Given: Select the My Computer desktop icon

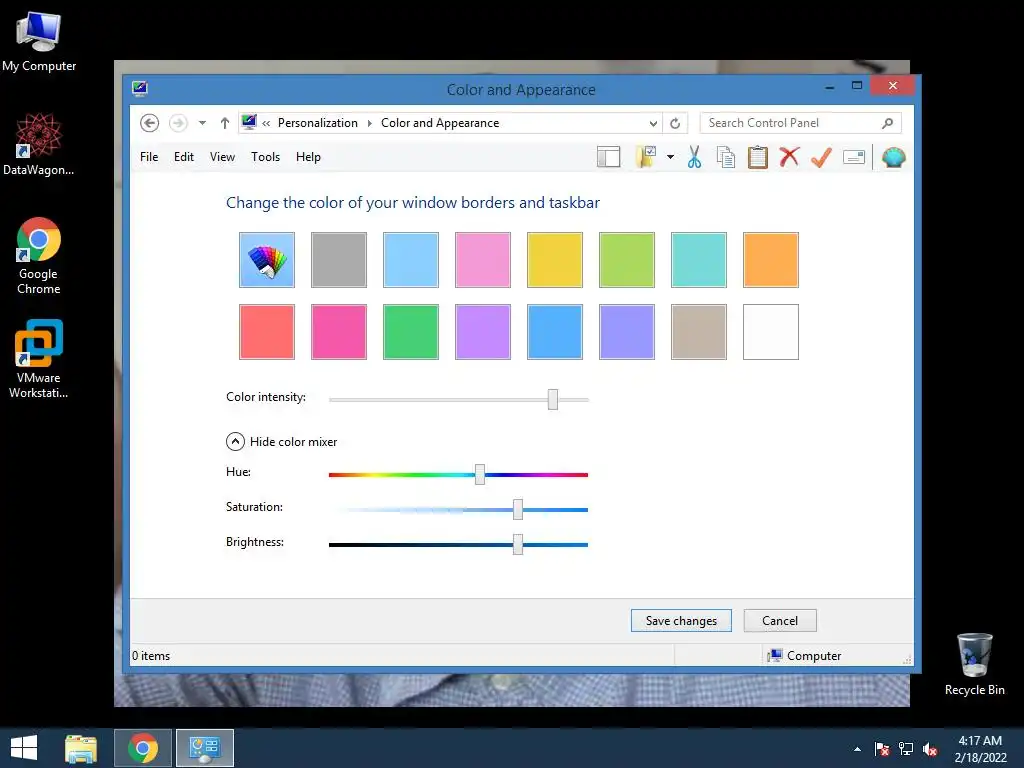Looking at the screenshot, I should pos(39,42).
